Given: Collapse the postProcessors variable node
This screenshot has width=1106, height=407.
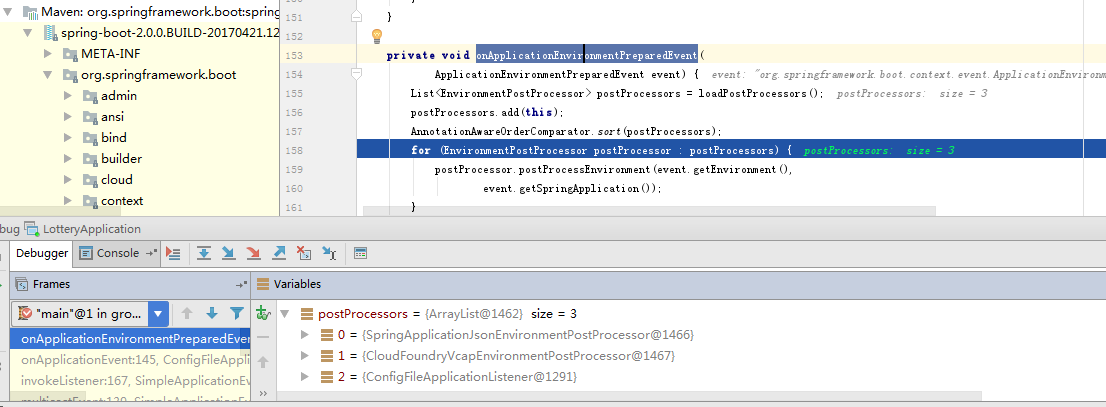Looking at the screenshot, I should 283,313.
